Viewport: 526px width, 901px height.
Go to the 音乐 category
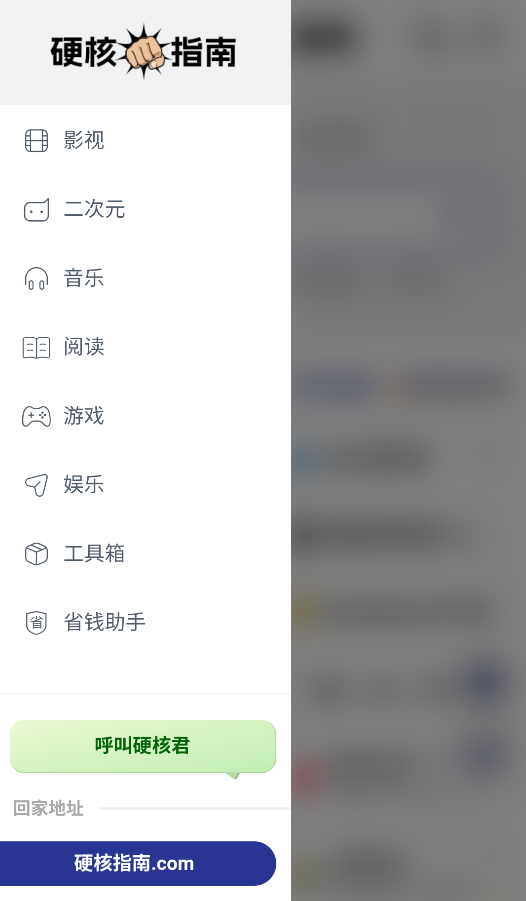click(x=84, y=278)
